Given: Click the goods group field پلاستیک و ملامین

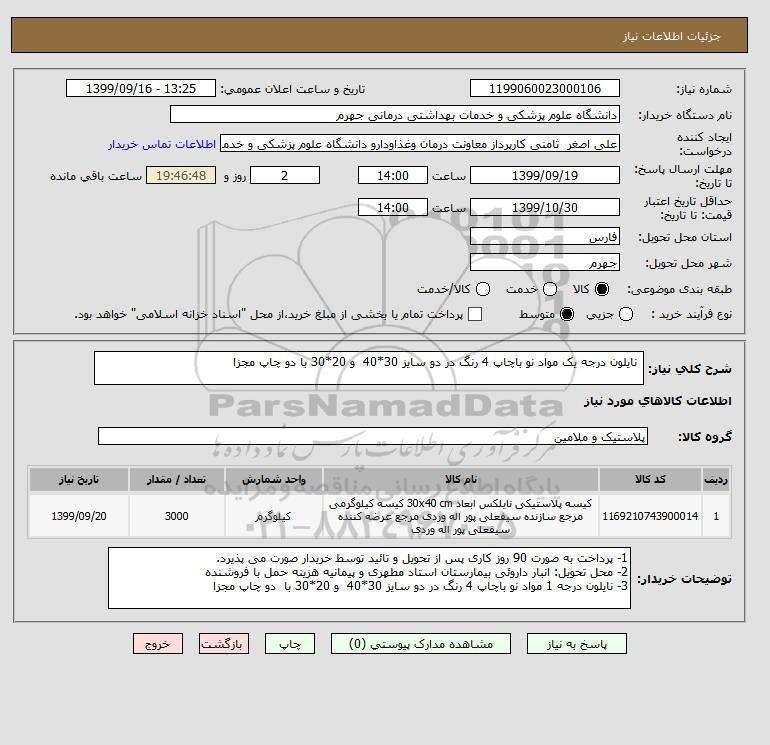Looking at the screenshot, I should point(373,436).
